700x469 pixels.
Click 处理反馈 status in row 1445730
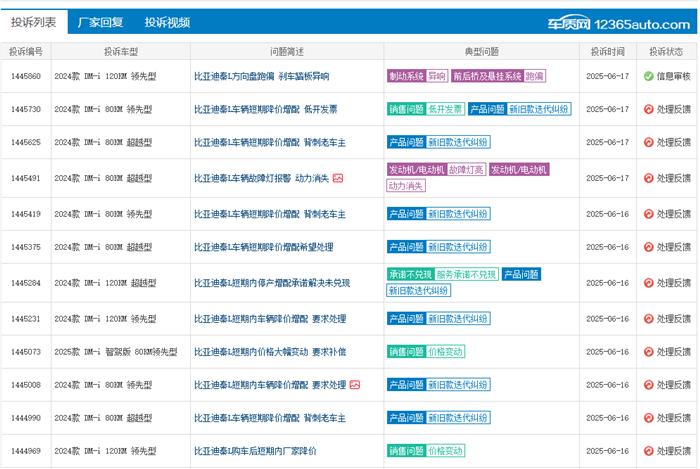point(674,109)
